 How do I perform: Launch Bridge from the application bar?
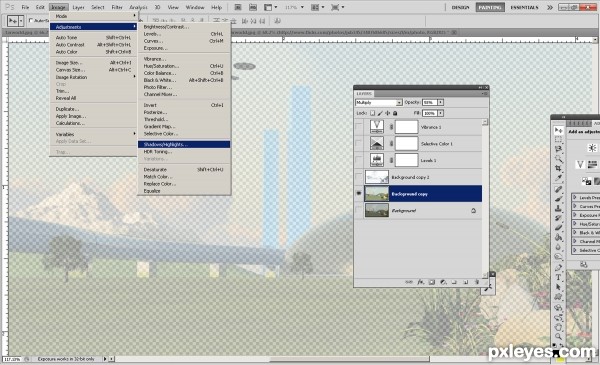pos(238,7)
